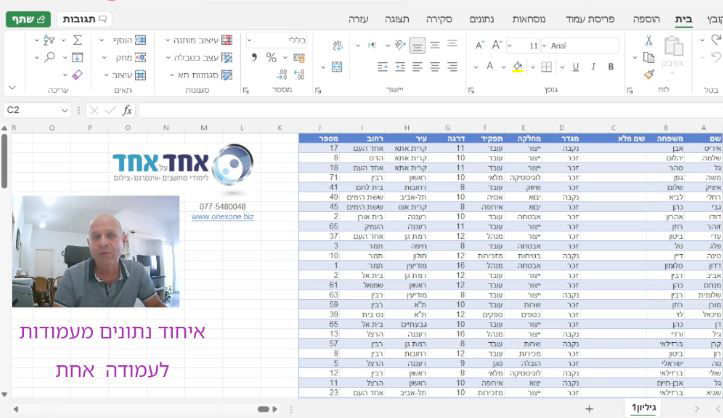Click Insert cells (הוסף) icon
Image resolution: width=723 pixels, height=418 pixels.
[x=141, y=41]
